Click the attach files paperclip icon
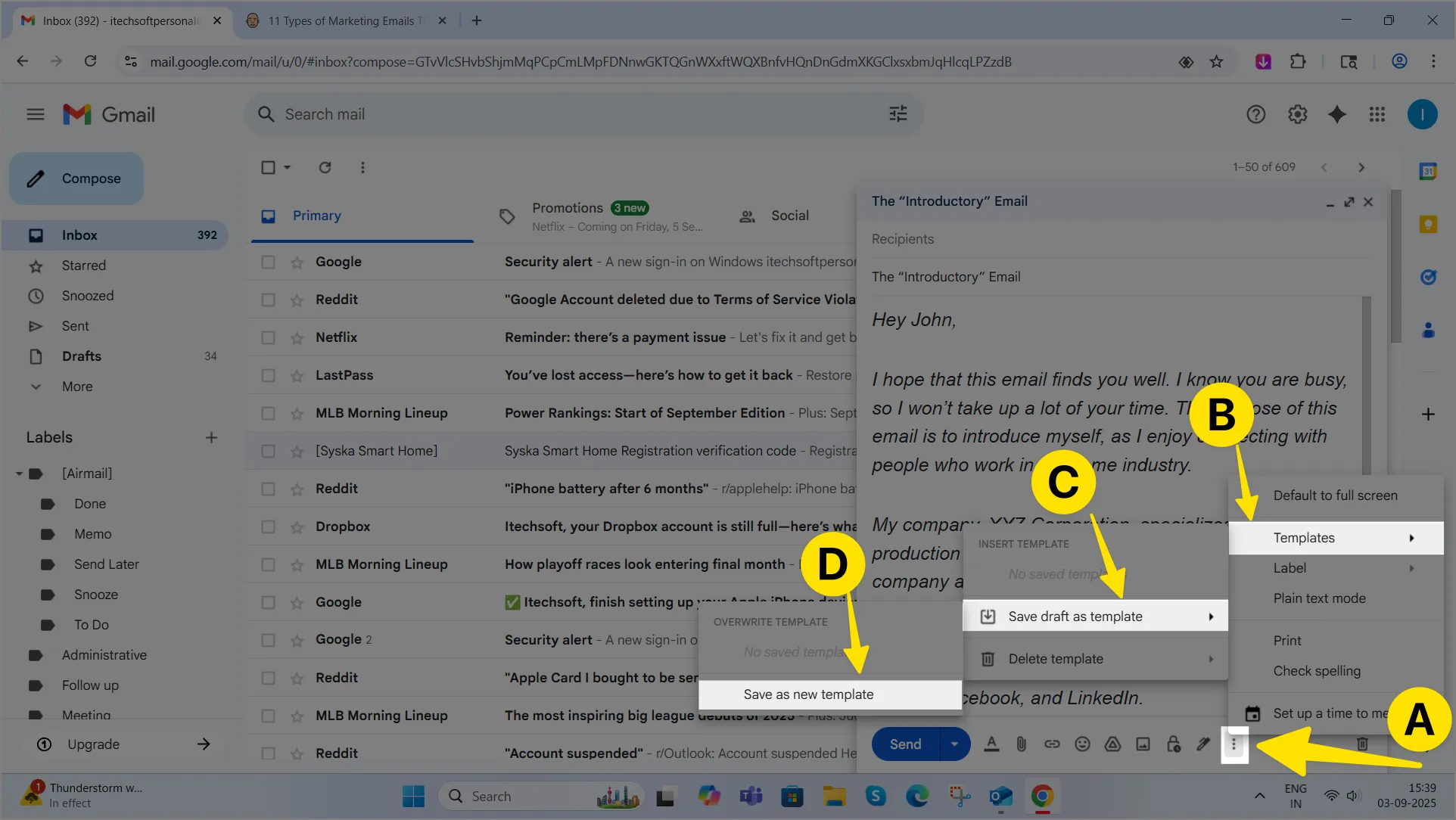 (1022, 744)
